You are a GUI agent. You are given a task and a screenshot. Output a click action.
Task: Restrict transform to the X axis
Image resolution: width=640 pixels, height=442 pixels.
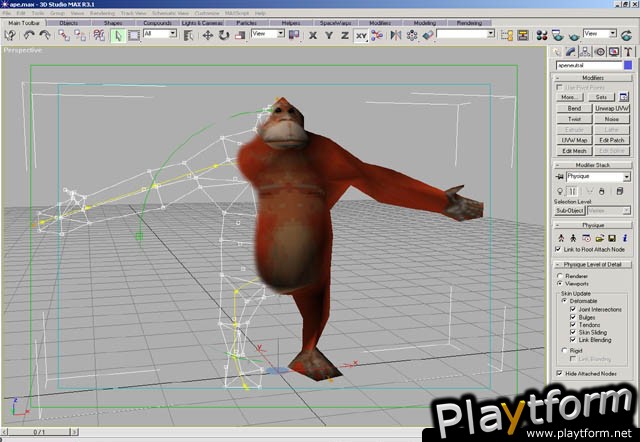[313, 36]
